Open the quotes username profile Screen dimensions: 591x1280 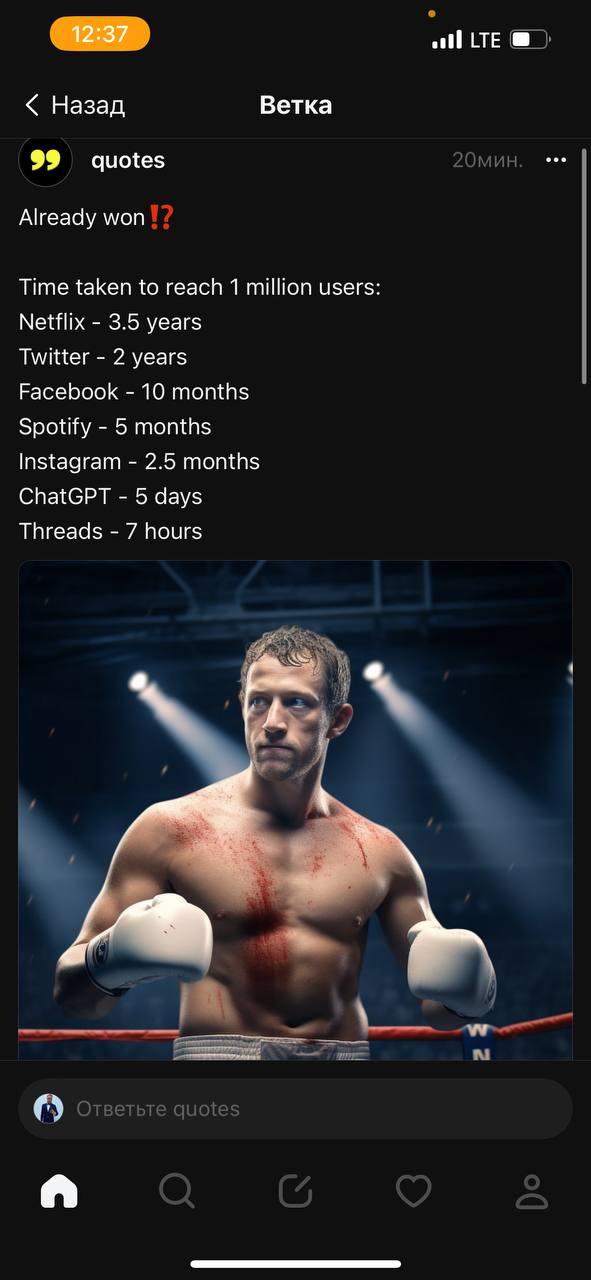(x=128, y=160)
